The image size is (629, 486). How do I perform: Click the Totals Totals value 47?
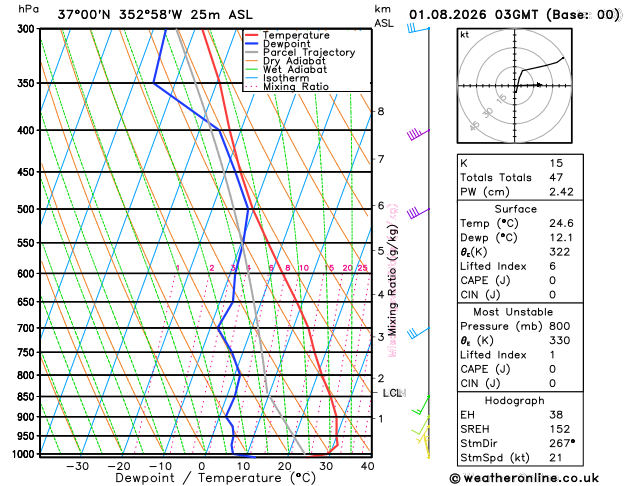tap(556, 177)
